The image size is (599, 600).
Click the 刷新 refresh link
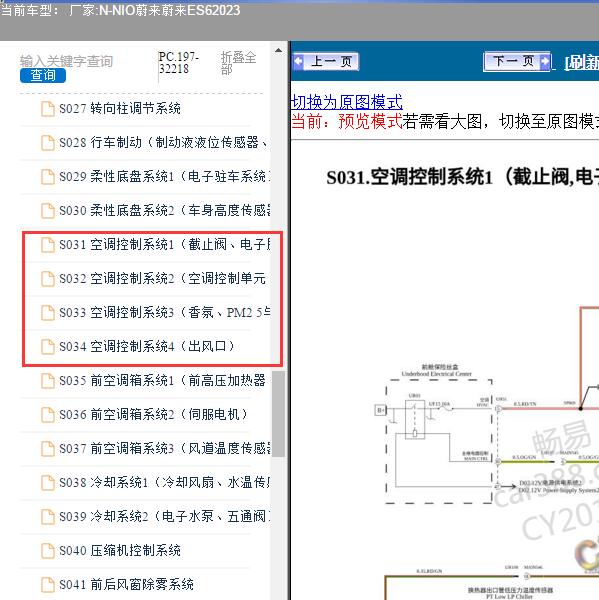point(582,63)
